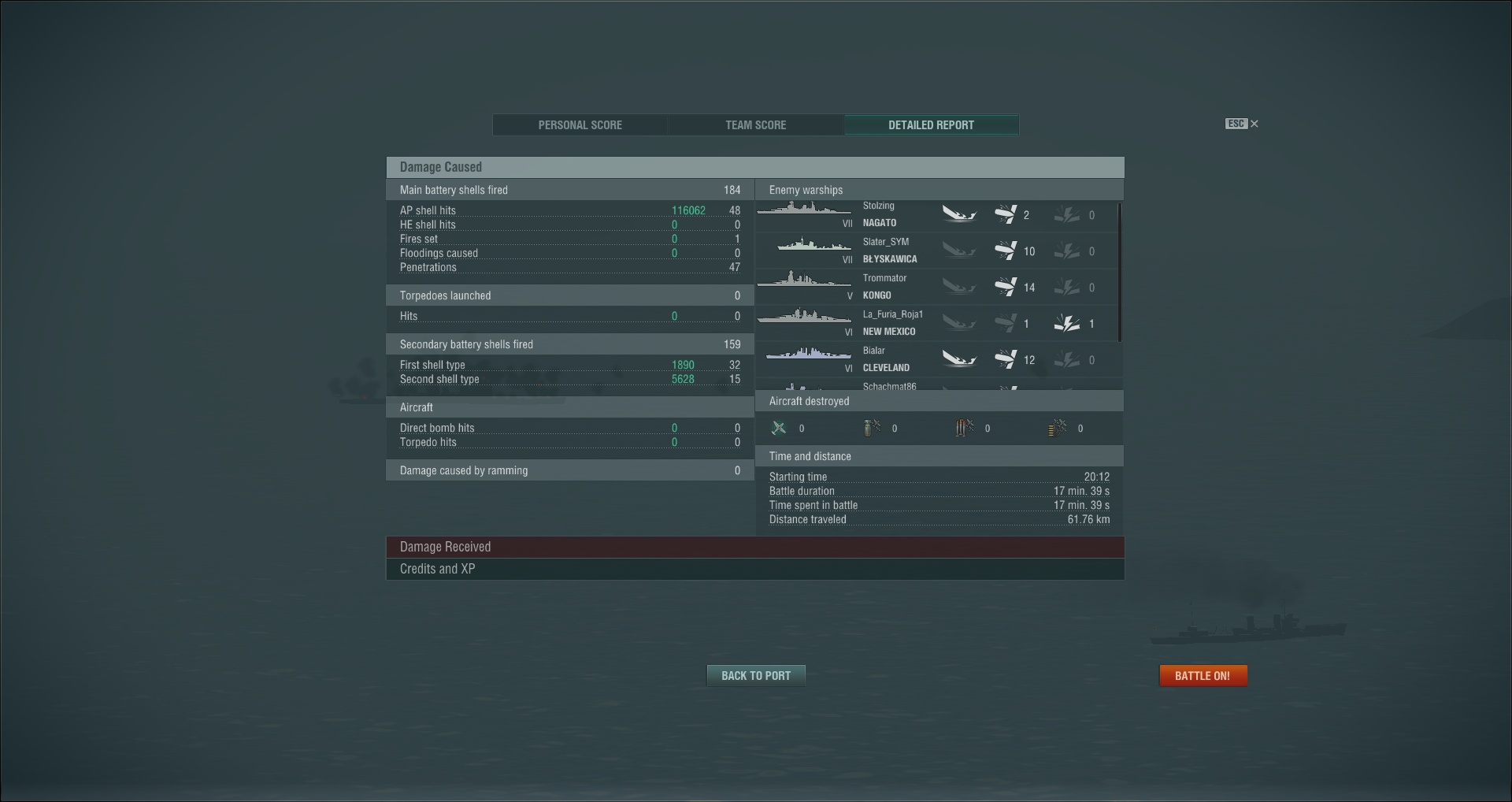Screen dimensions: 1512x802
Task: Click the AP shell hits damage 116062
Action: [x=688, y=210]
